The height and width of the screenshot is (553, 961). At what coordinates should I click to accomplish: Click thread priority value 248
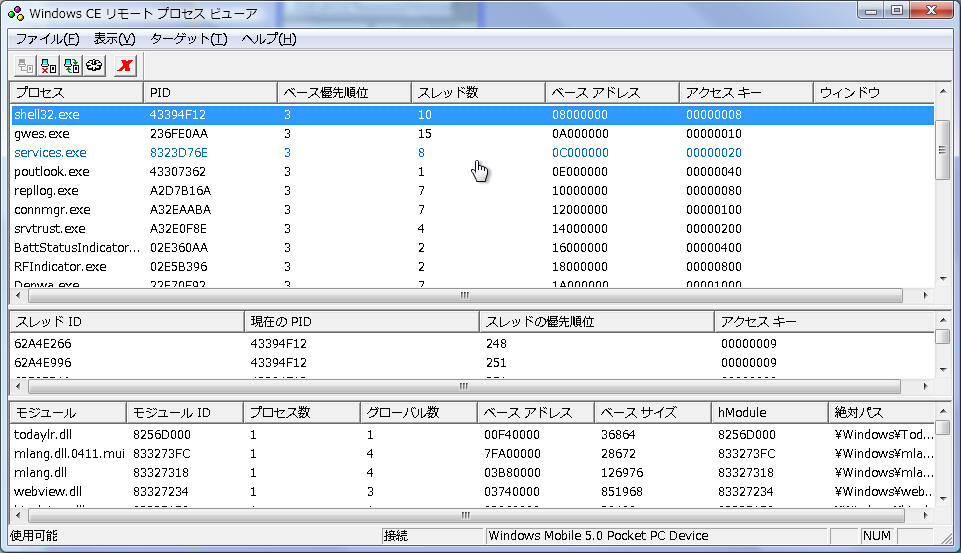pos(496,344)
